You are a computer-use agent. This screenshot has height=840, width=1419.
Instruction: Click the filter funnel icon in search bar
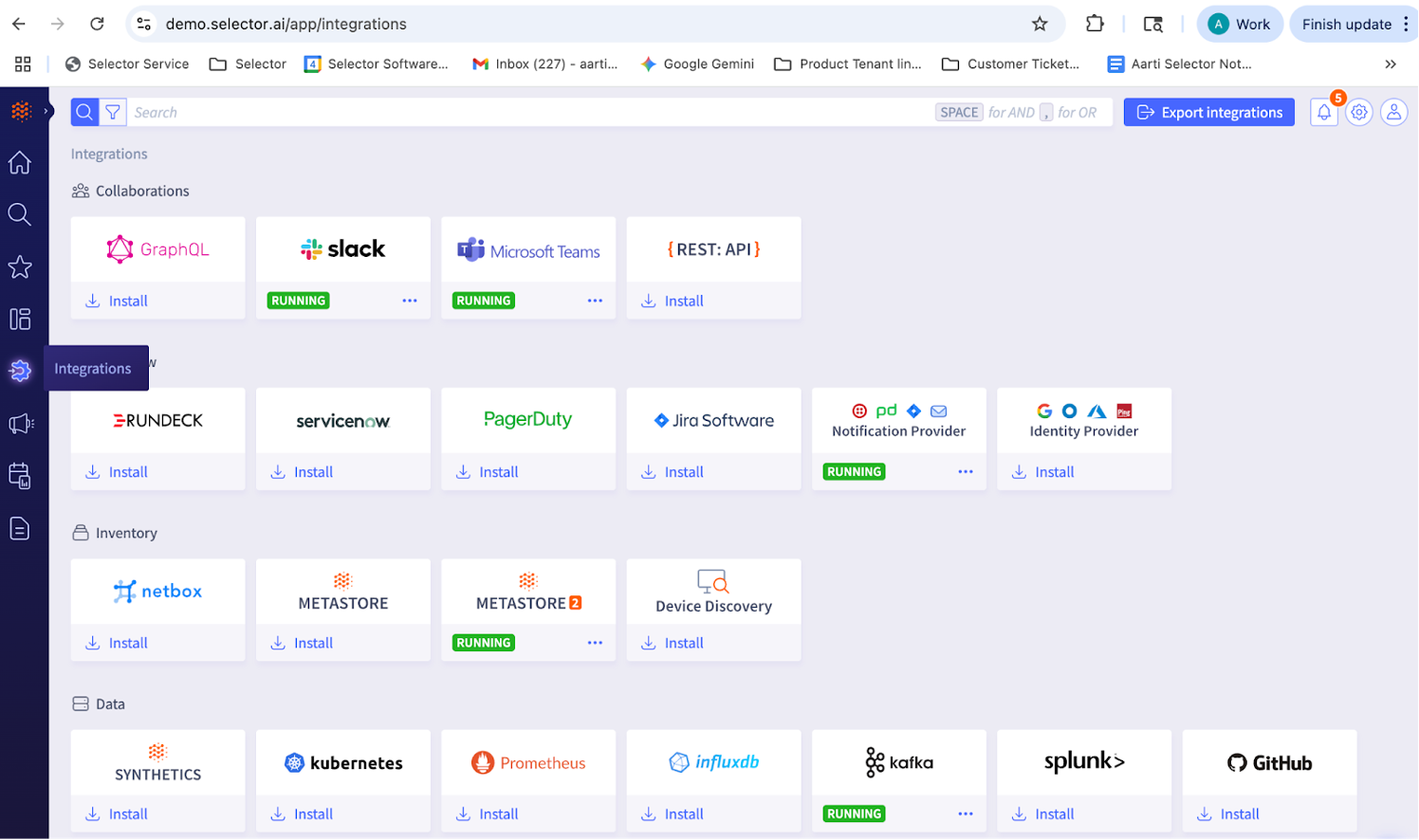tap(113, 112)
